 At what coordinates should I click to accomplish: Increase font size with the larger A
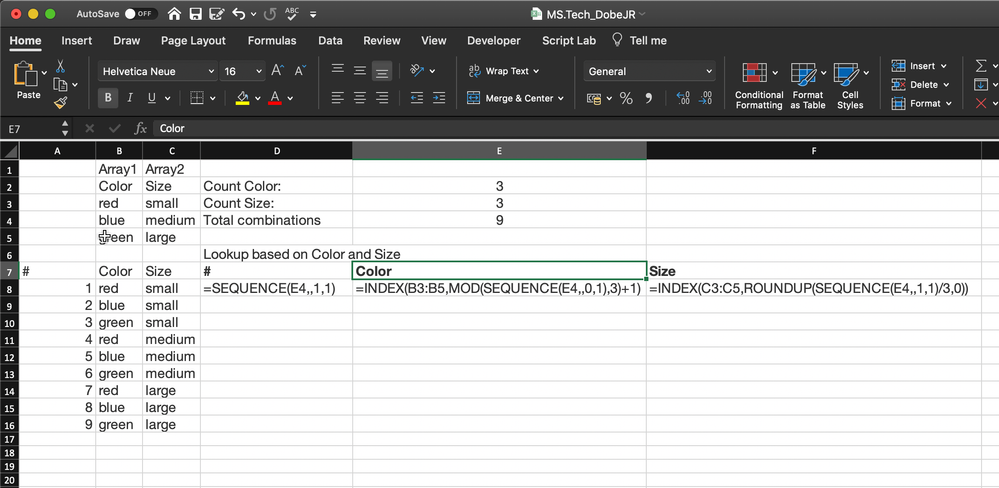277,71
